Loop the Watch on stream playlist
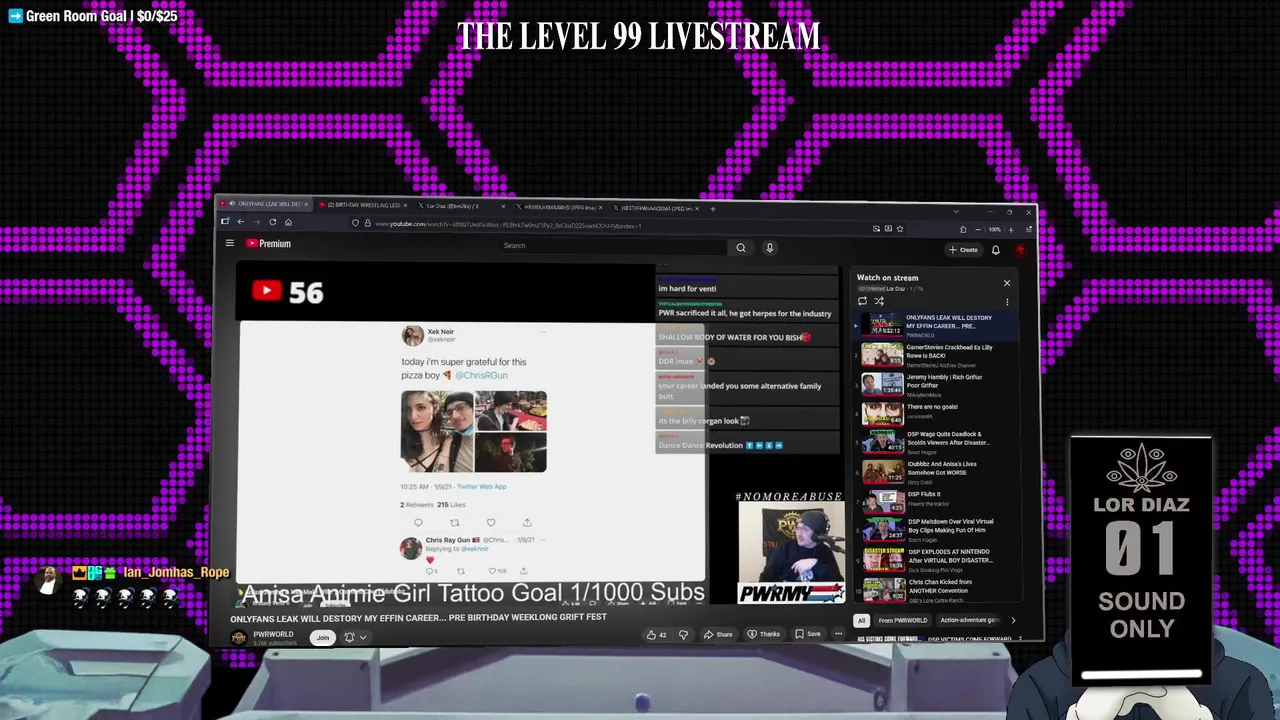1280x720 pixels. click(x=862, y=301)
